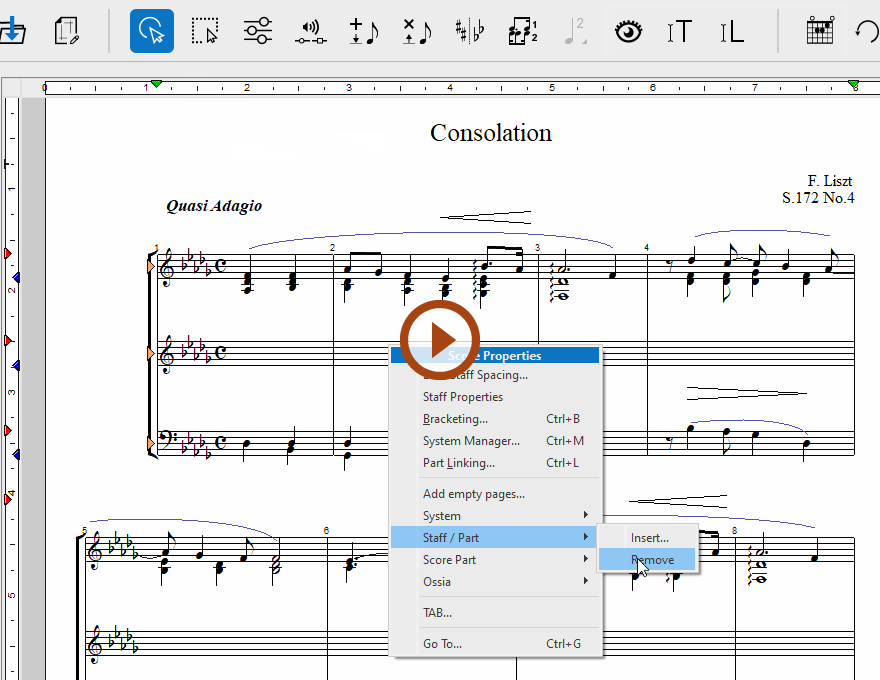The height and width of the screenshot is (680, 880).
Task: Open the properties sliders tool
Action: tap(258, 31)
